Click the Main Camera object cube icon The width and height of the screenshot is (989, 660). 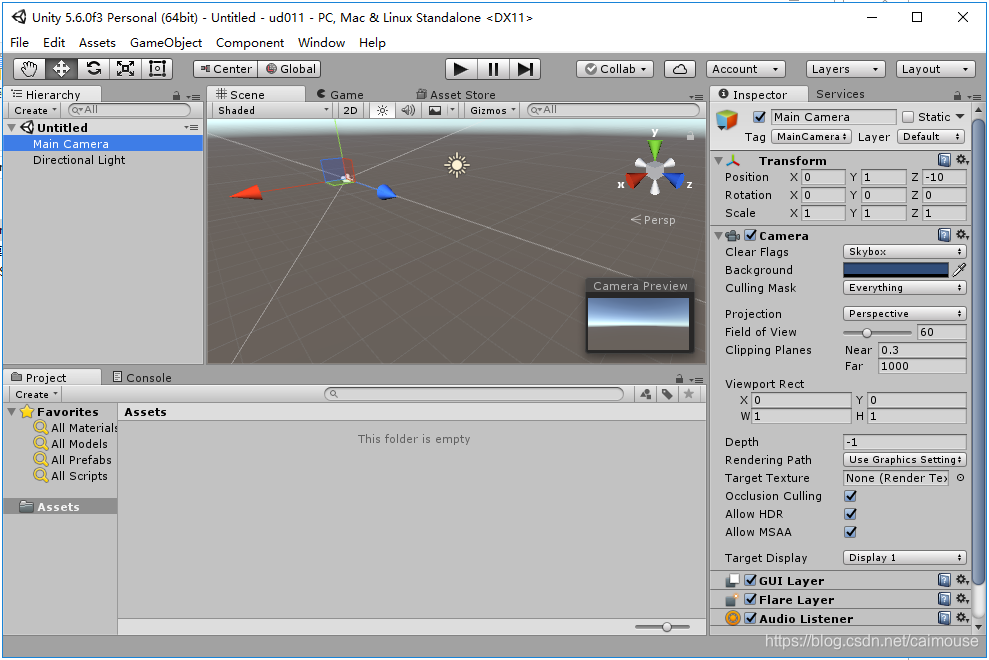(727, 120)
